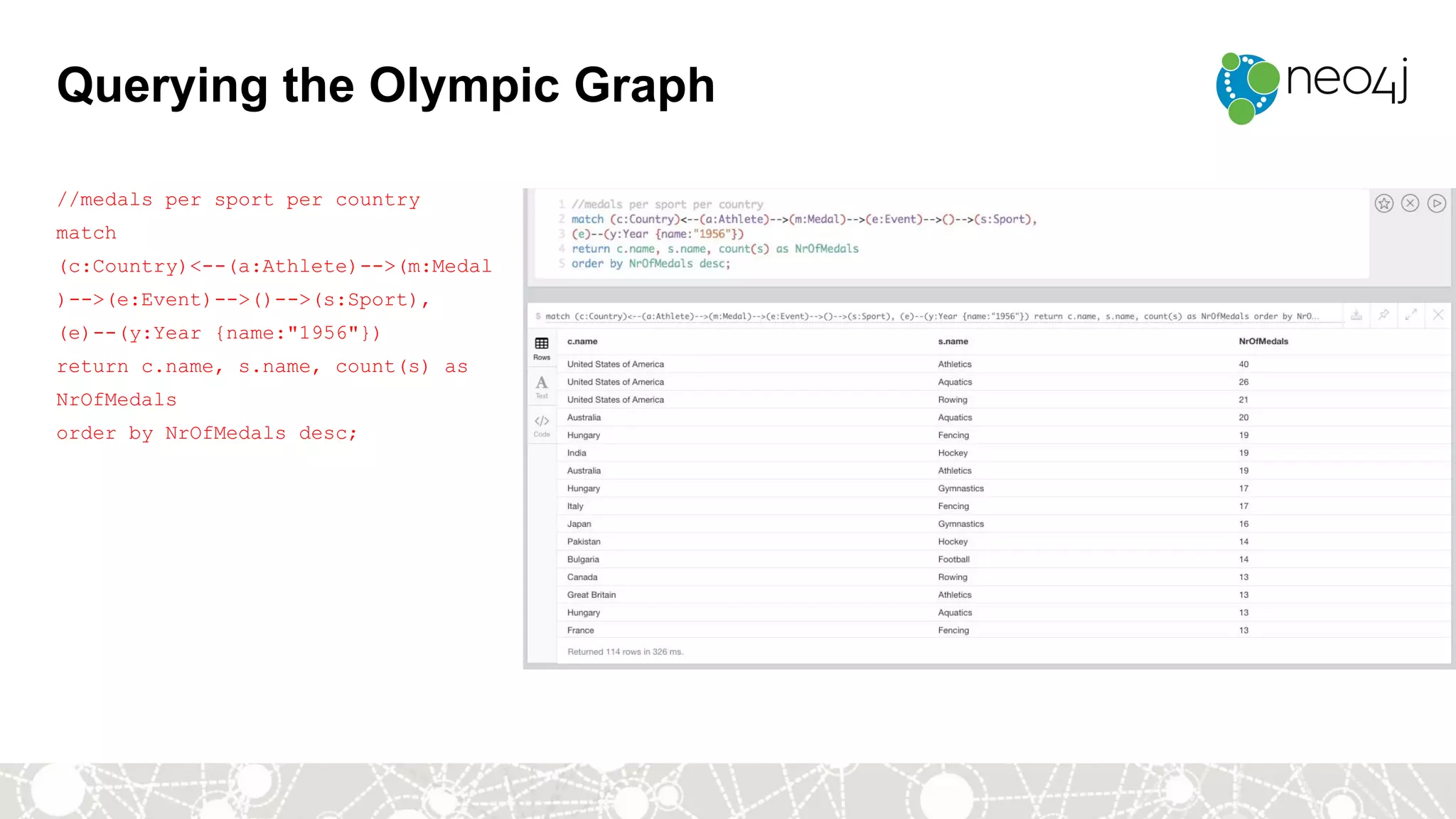Click the Football sport cell
1456x819 pixels.
tap(953, 560)
